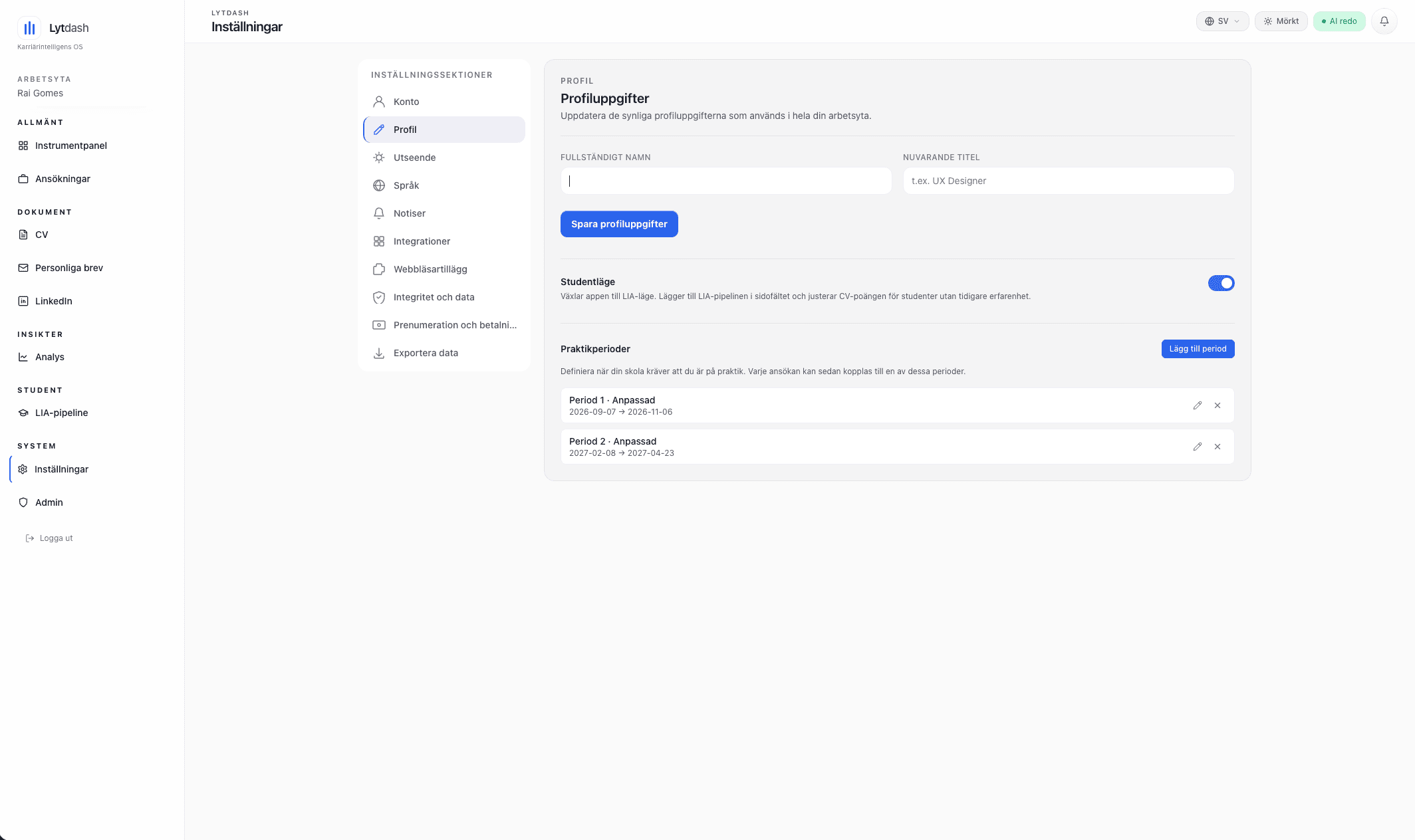The image size is (1415, 840).
Task: Open Prenumeration och betalning section
Action: [x=444, y=325]
